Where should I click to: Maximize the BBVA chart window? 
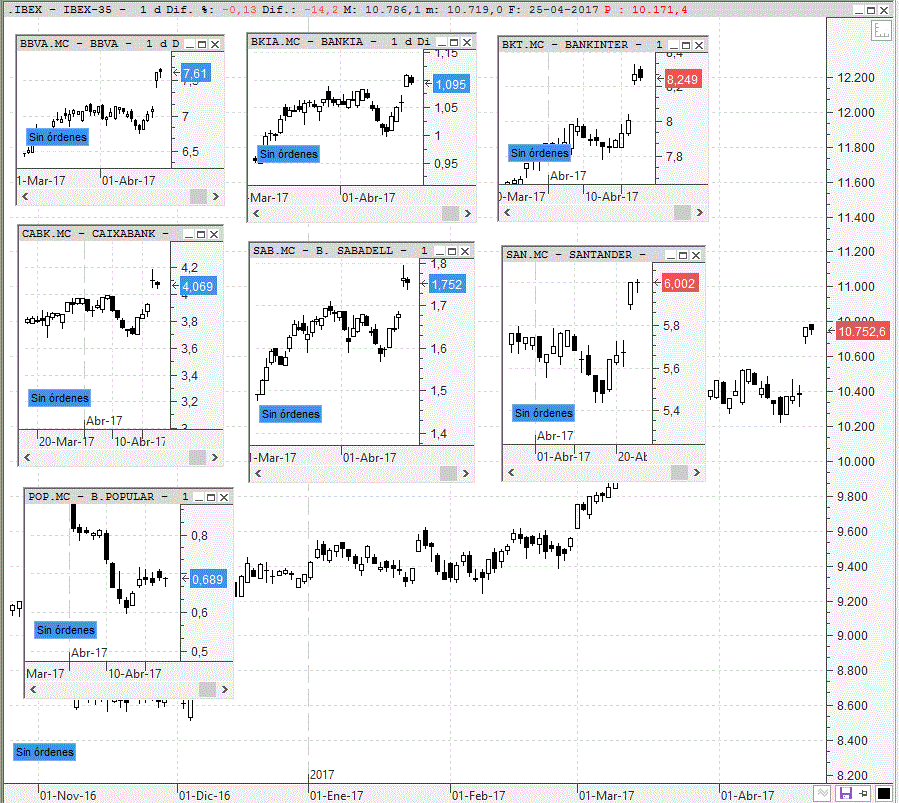(x=202, y=44)
